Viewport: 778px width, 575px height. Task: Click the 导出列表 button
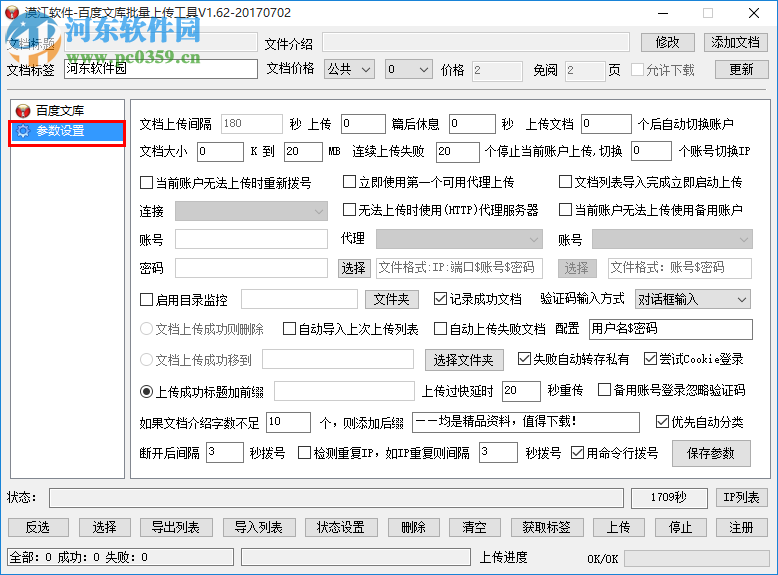[176, 527]
